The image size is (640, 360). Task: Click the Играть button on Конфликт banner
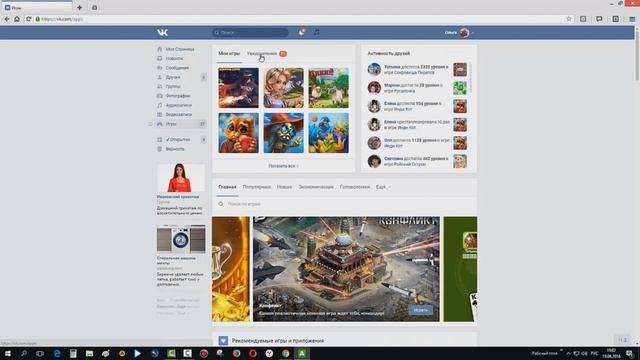click(421, 310)
